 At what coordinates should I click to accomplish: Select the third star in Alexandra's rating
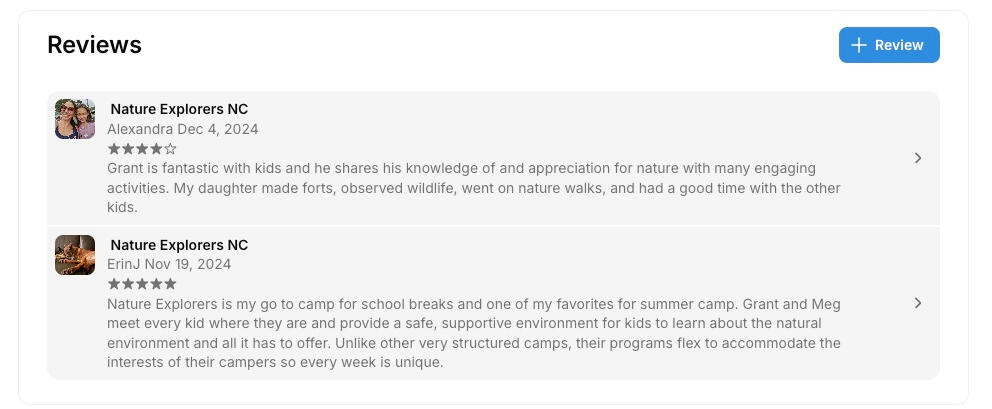[x=142, y=149]
